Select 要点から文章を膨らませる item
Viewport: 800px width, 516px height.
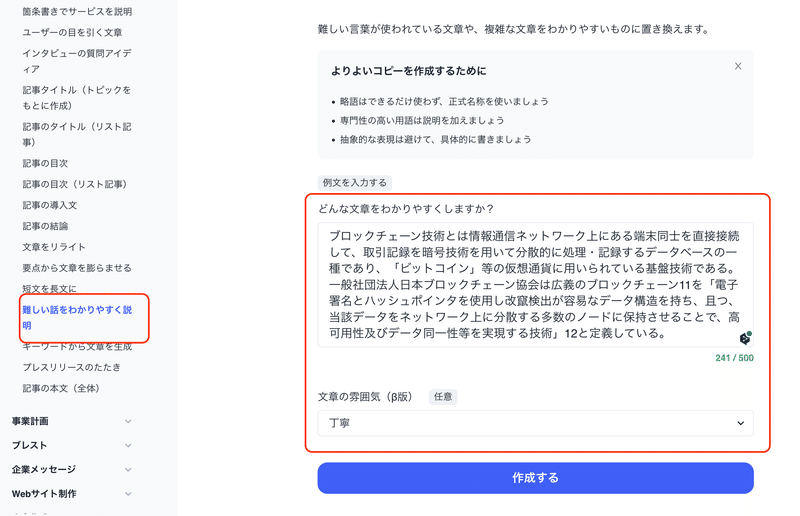coord(77,268)
